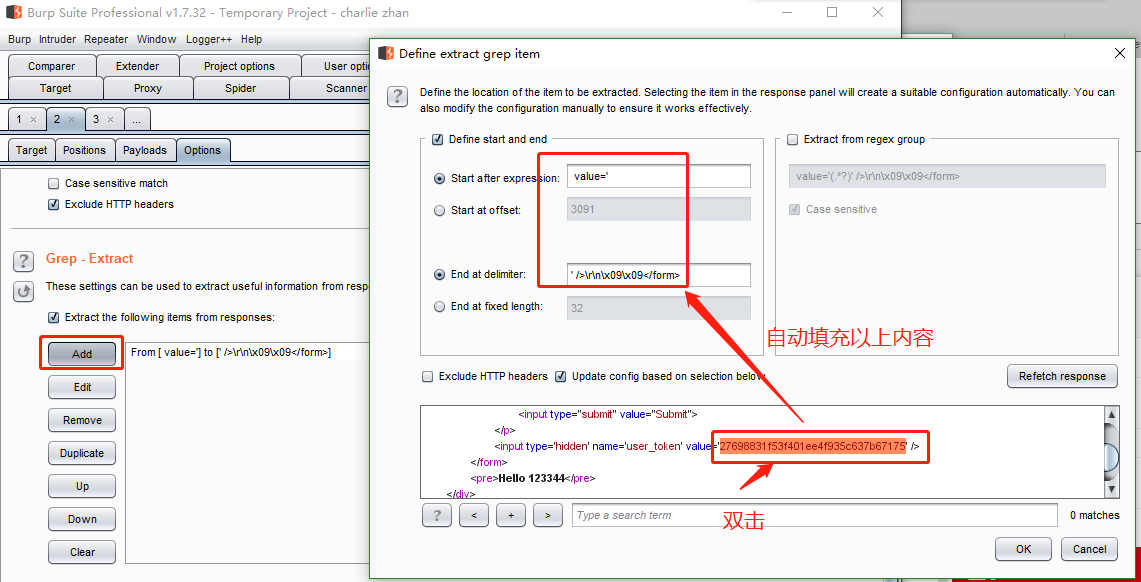Viewport: 1141px width, 582px height.
Task: Select the From [ value='] extract list row
Action: (x=247, y=352)
